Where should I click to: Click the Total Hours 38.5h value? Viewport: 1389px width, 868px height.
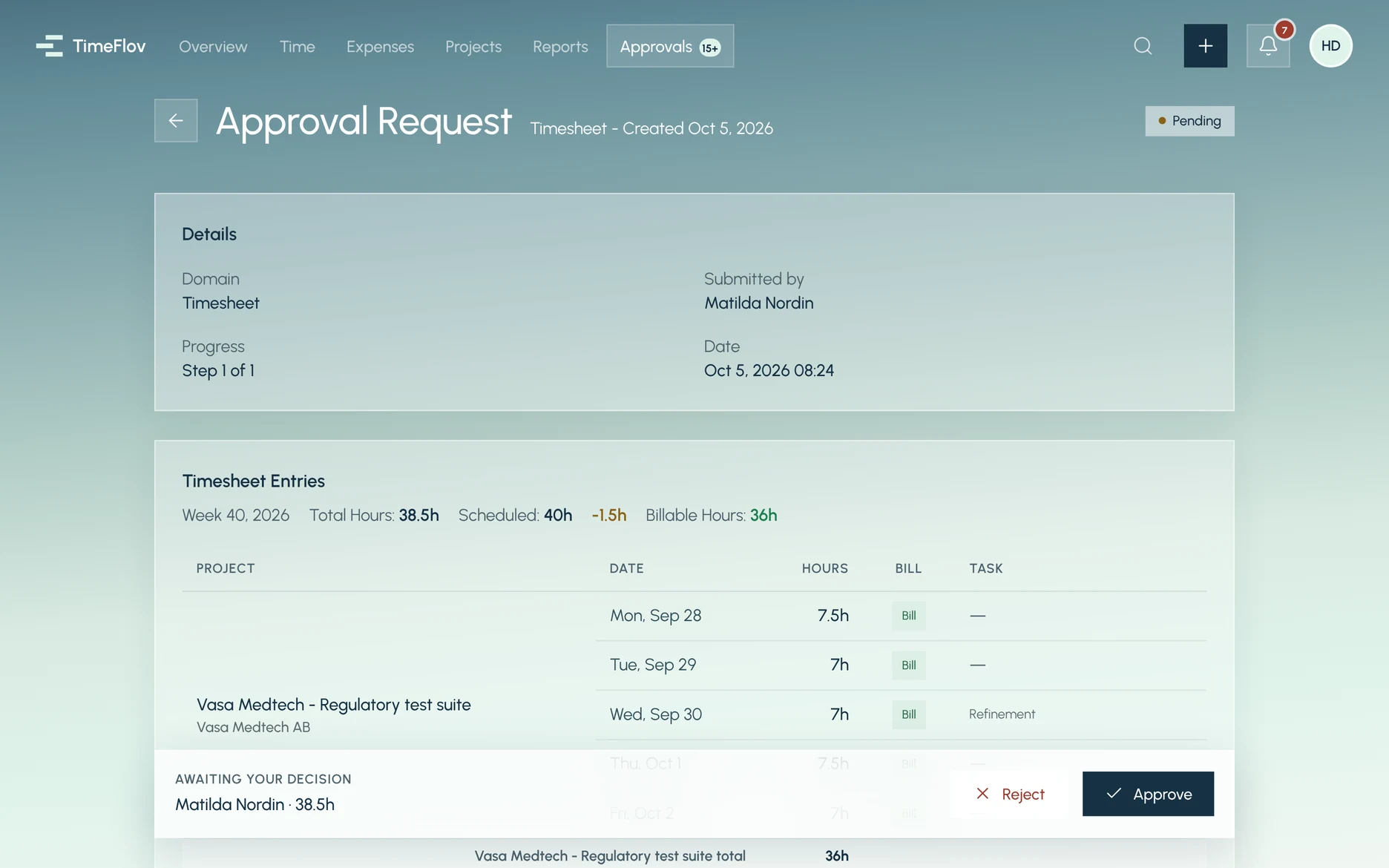click(x=418, y=515)
